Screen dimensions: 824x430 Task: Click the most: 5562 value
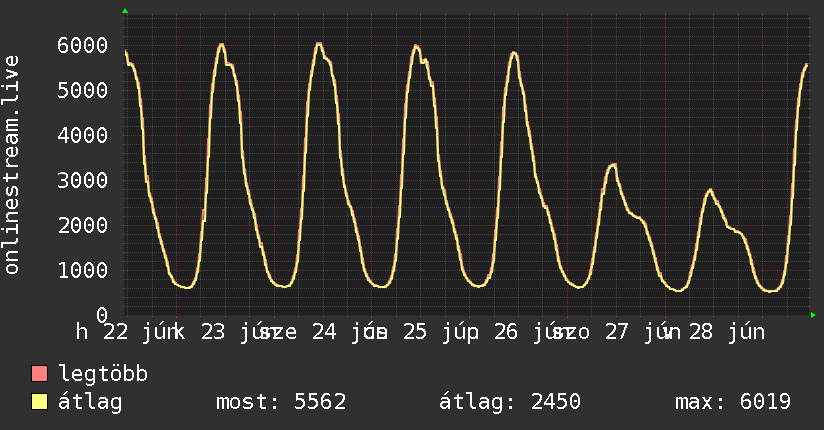tap(281, 402)
